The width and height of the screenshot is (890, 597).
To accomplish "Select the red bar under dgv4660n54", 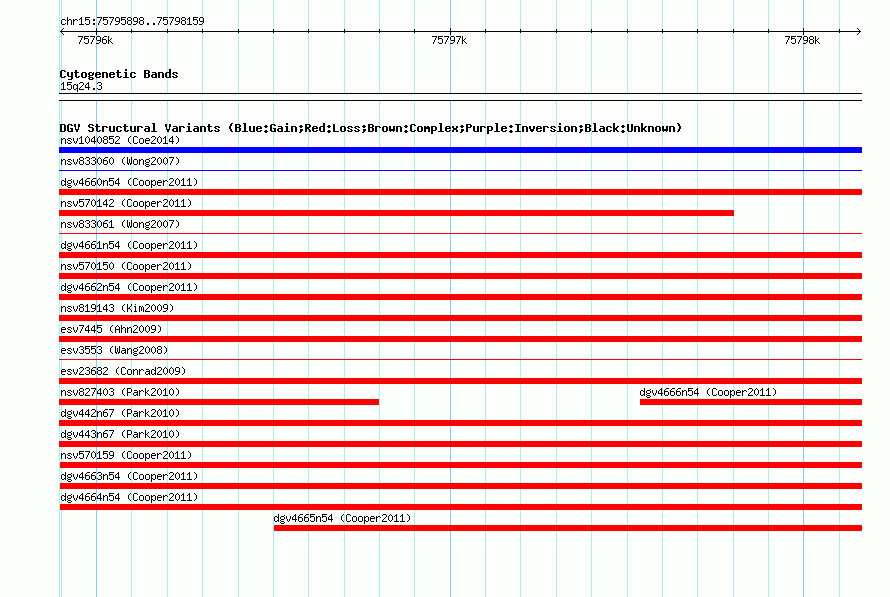I will (x=460, y=192).
